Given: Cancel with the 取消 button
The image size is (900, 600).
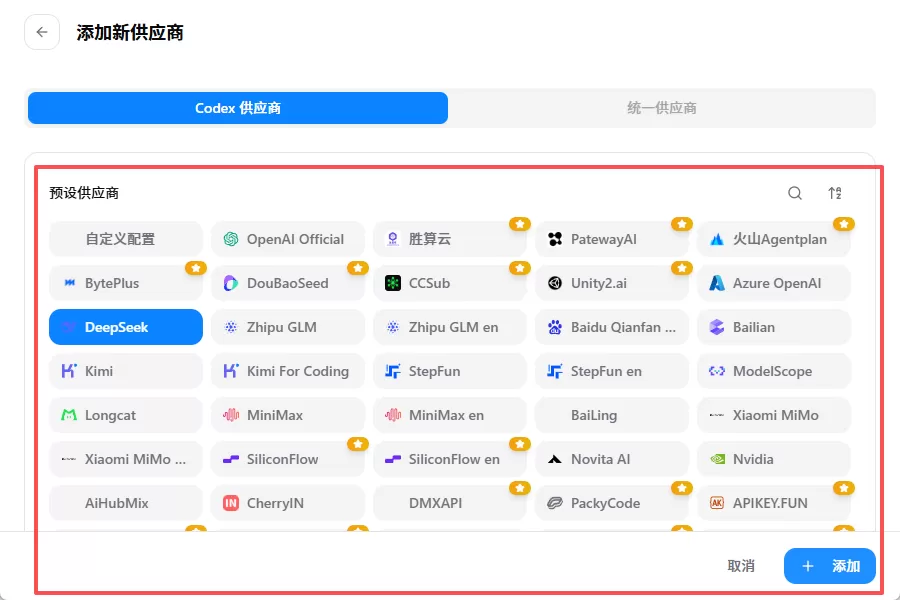Looking at the screenshot, I should pos(740,566).
